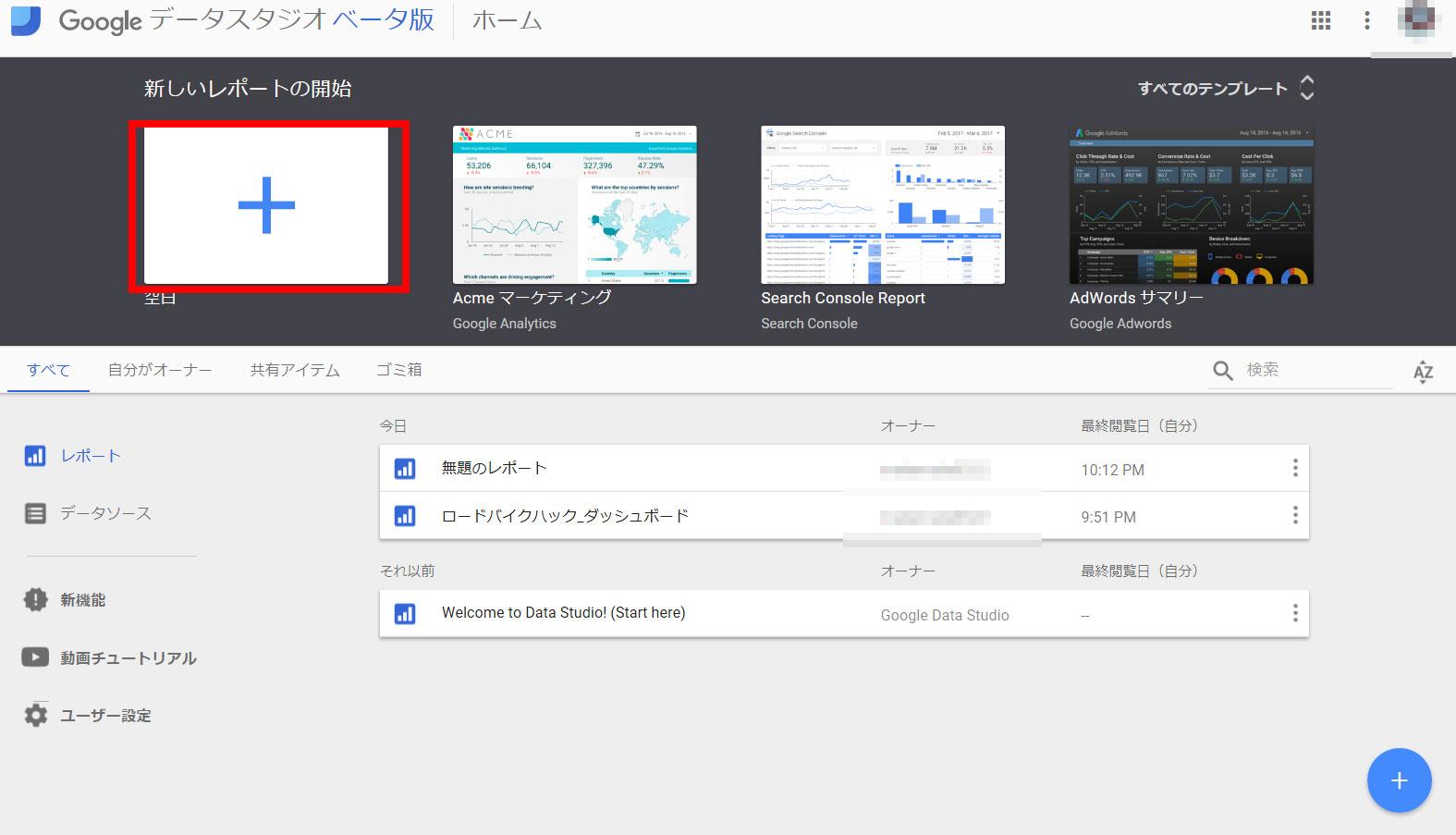The image size is (1456, 835).
Task: Open the 無題のレポート report
Action: [x=495, y=468]
